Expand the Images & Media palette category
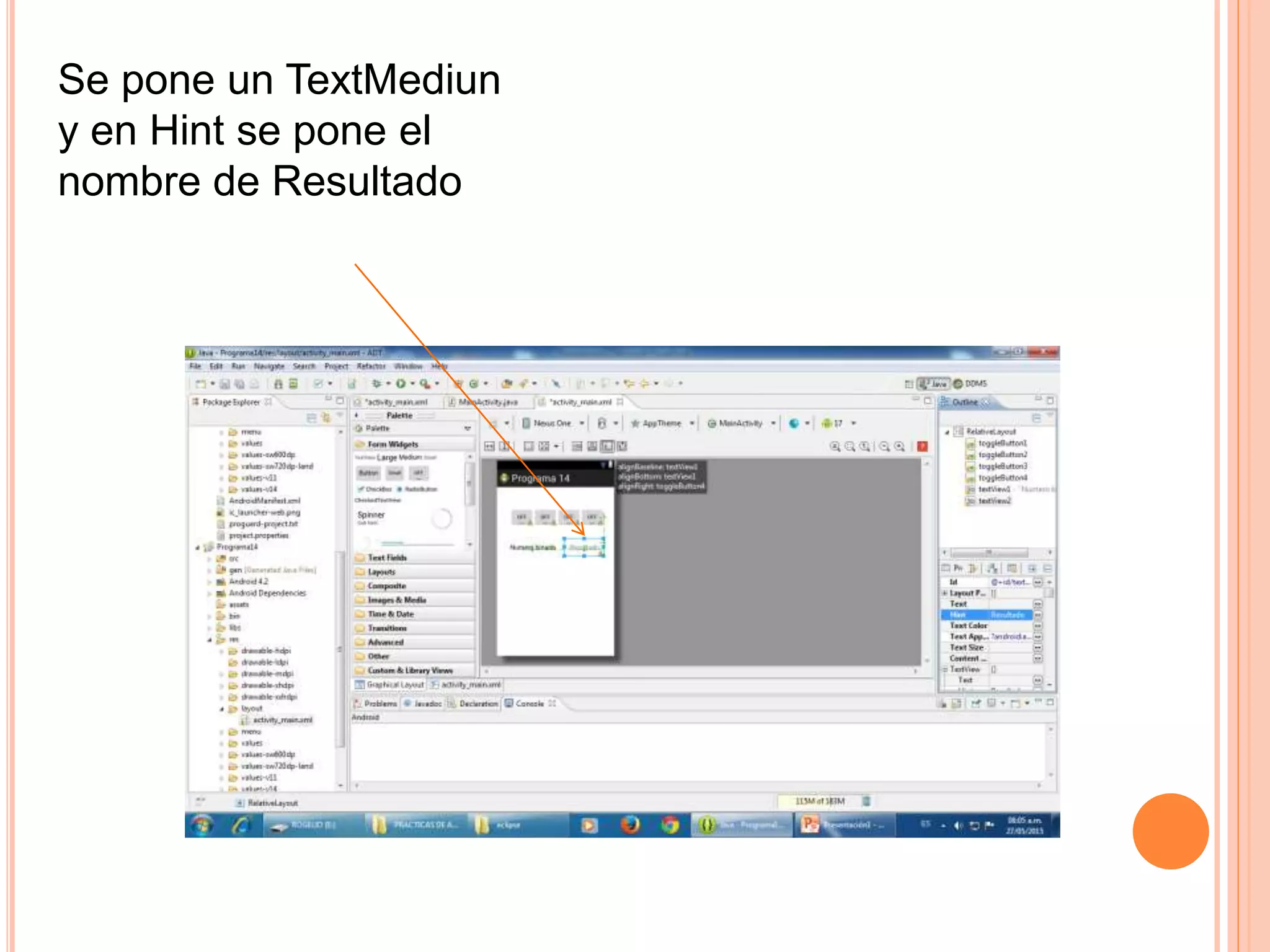Image resolution: width=1270 pixels, height=952 pixels. [414, 600]
